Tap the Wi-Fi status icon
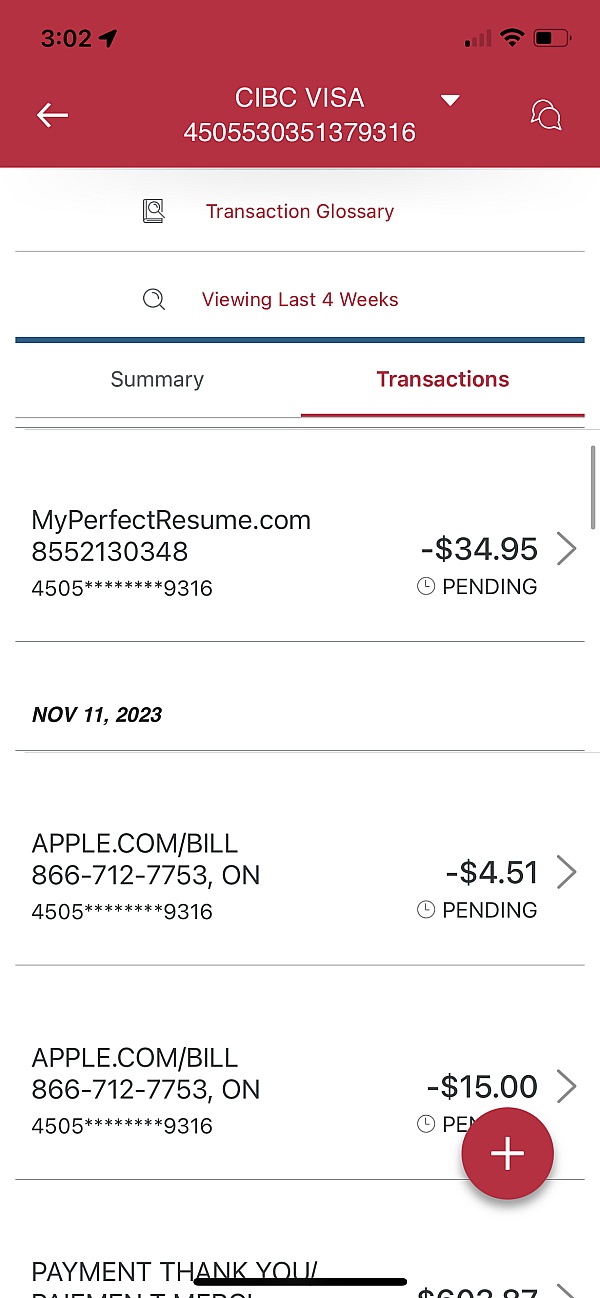Screen dimensions: 600x1298 point(512,39)
